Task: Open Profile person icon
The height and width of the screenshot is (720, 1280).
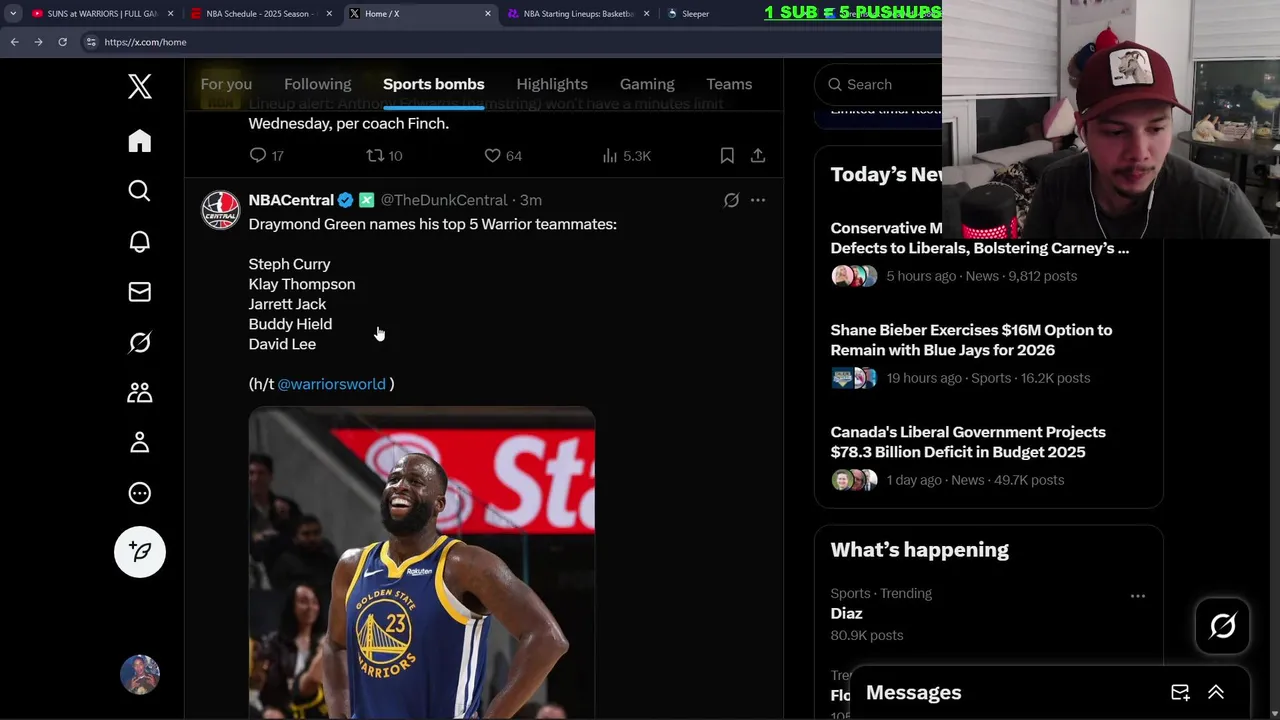Action: tap(140, 443)
